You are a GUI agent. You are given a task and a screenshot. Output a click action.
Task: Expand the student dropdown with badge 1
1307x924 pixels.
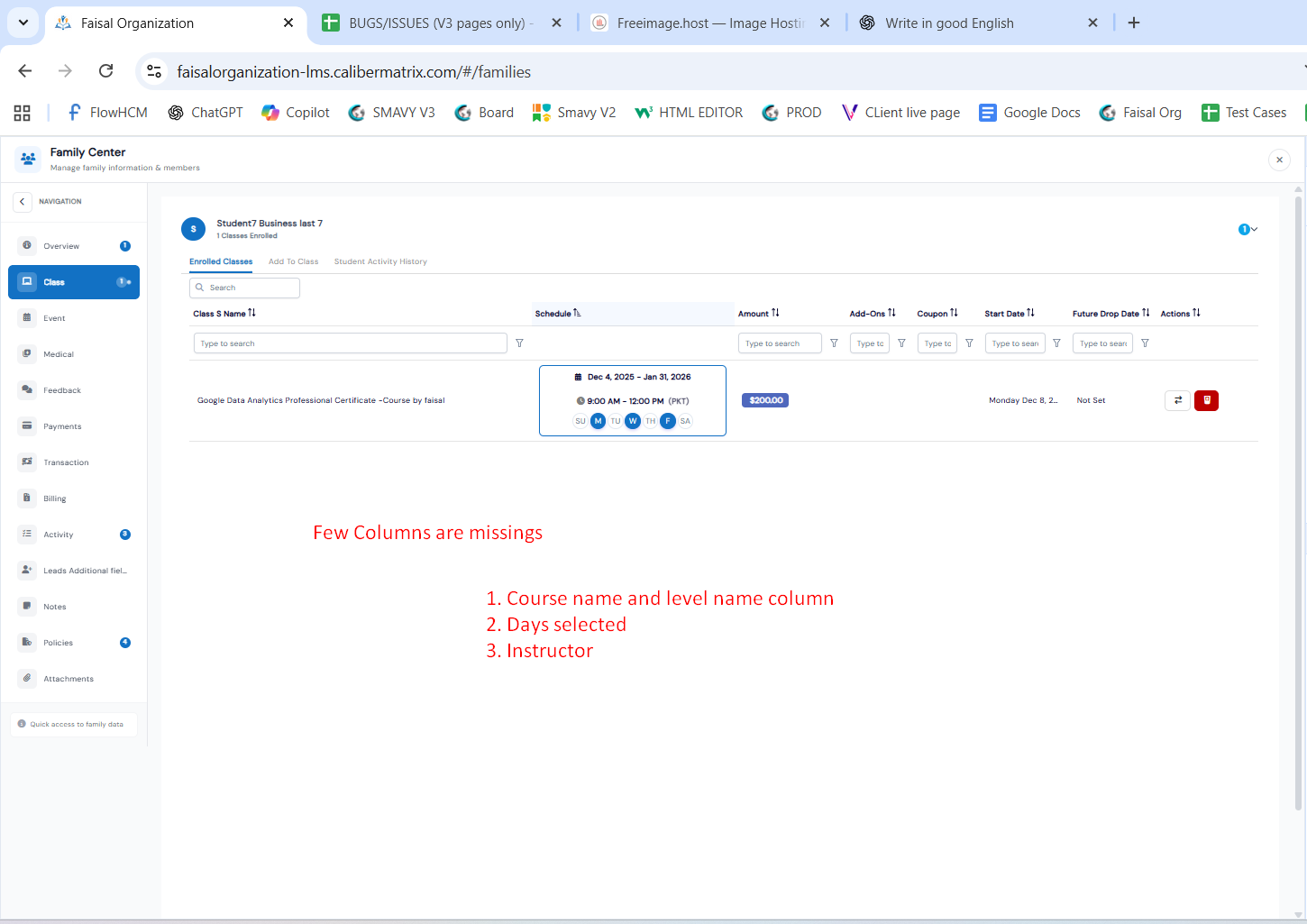pos(1248,230)
